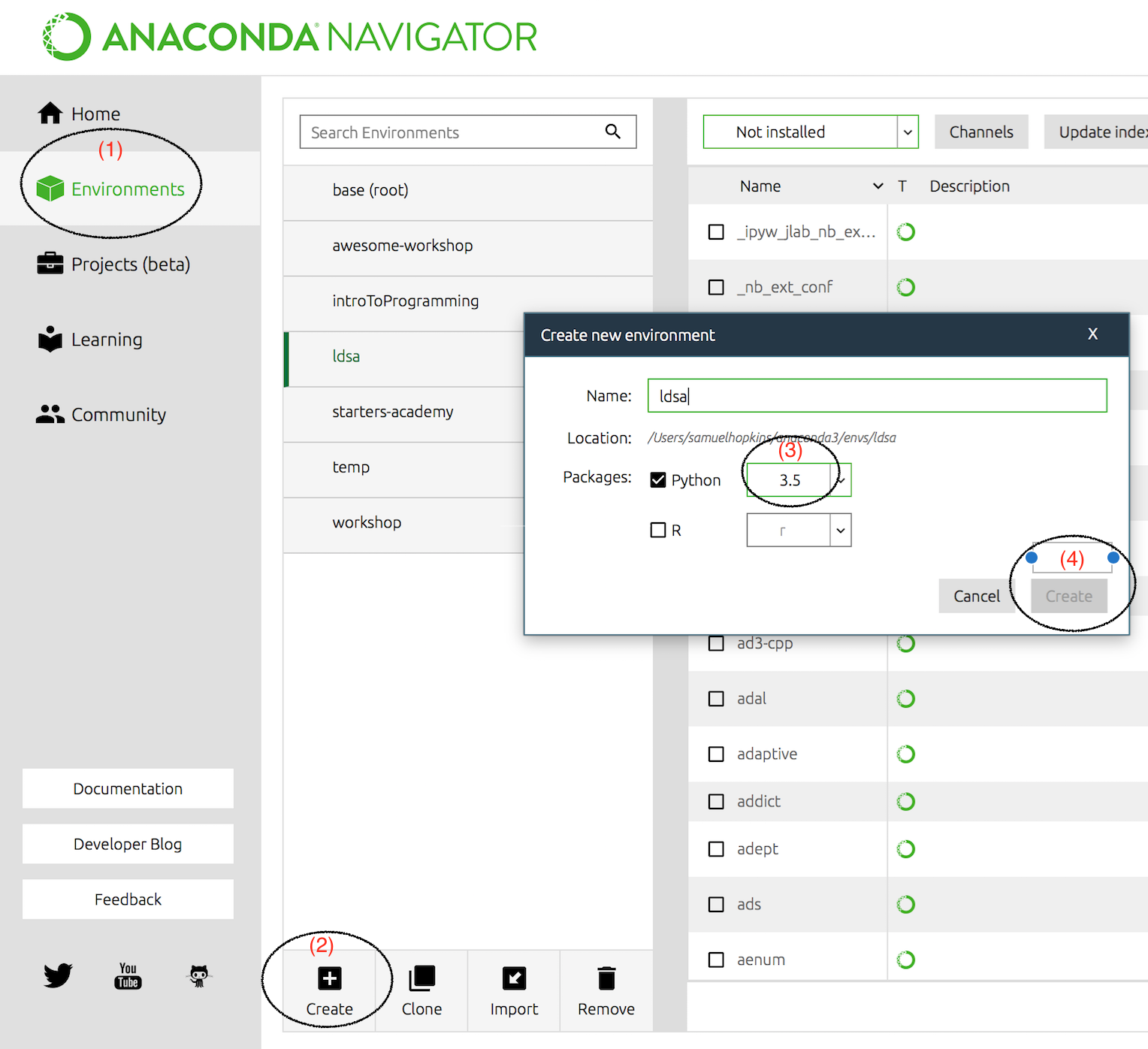Click the Anaconda Navigator logo

[x=290, y=37]
